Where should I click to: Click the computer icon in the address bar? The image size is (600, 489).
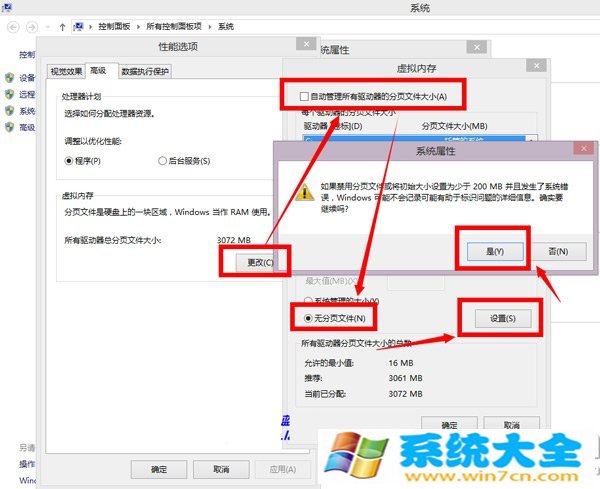pos(78,26)
